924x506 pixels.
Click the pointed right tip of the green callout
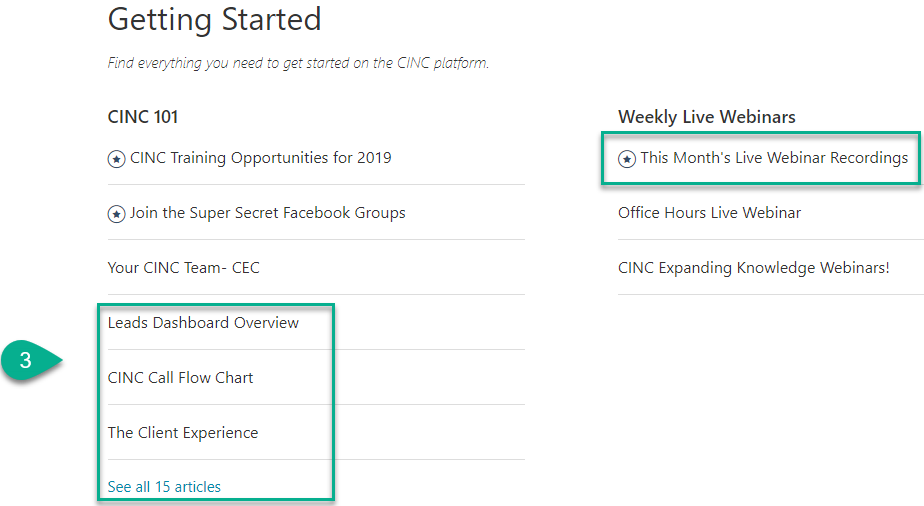pyautogui.click(x=63, y=362)
